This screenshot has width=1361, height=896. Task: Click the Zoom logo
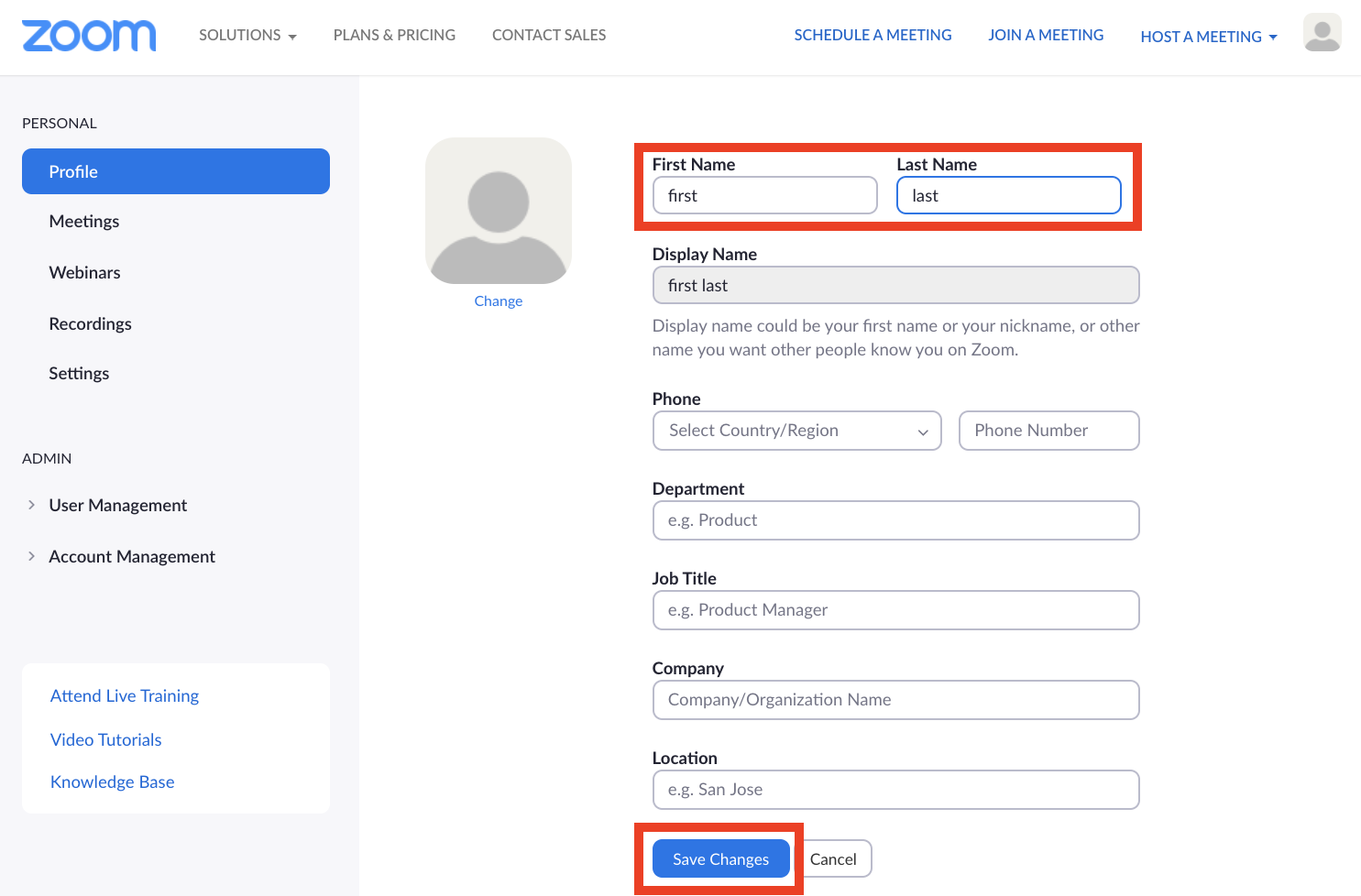(89, 36)
